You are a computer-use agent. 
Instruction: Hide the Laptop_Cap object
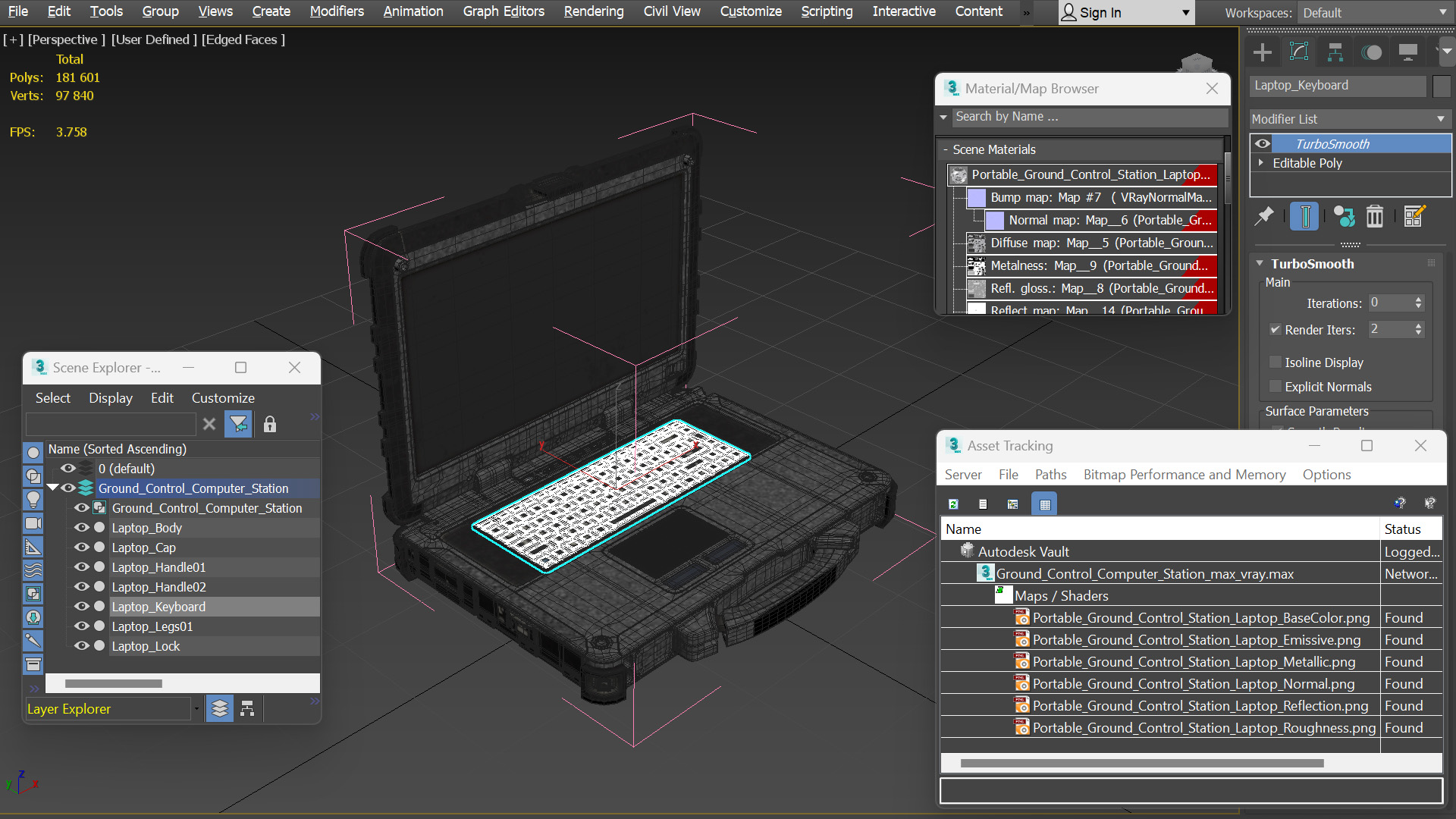tap(81, 548)
